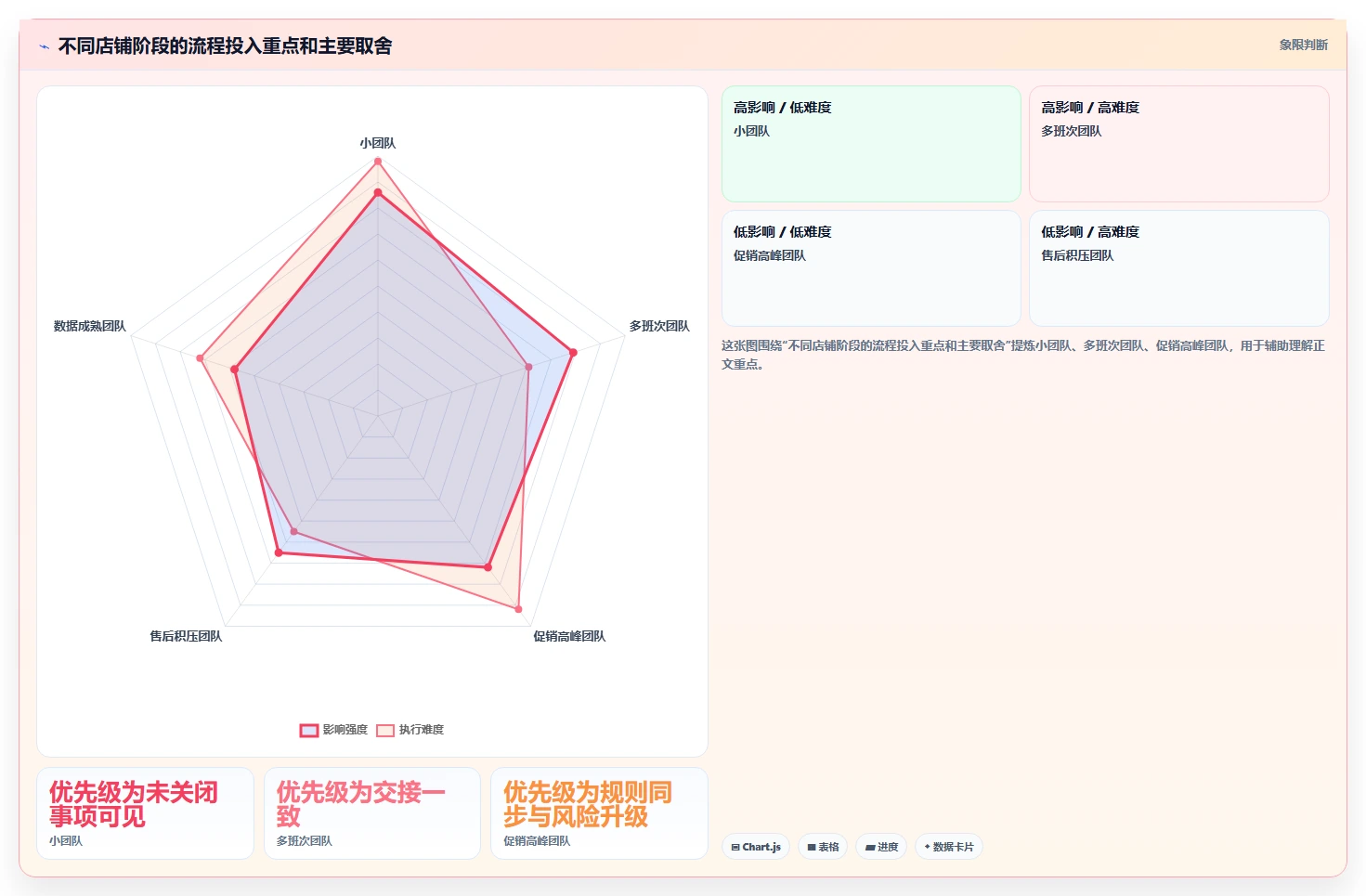The width and height of the screenshot is (1366, 896).
Task: Click the description paragraph starting 这张图围绕
Action: click(1023, 355)
